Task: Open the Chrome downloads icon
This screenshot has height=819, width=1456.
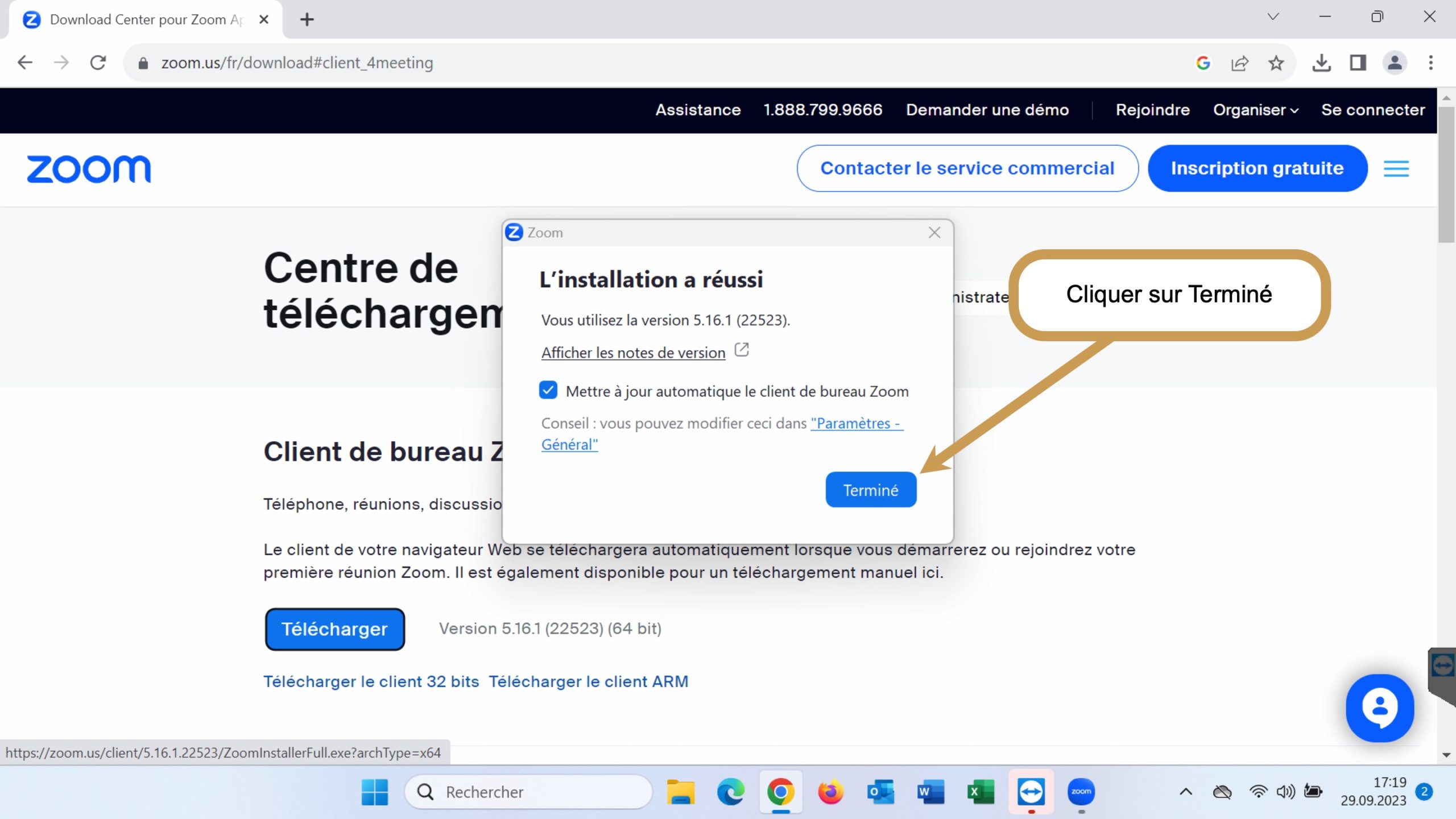Action: coord(1321,63)
